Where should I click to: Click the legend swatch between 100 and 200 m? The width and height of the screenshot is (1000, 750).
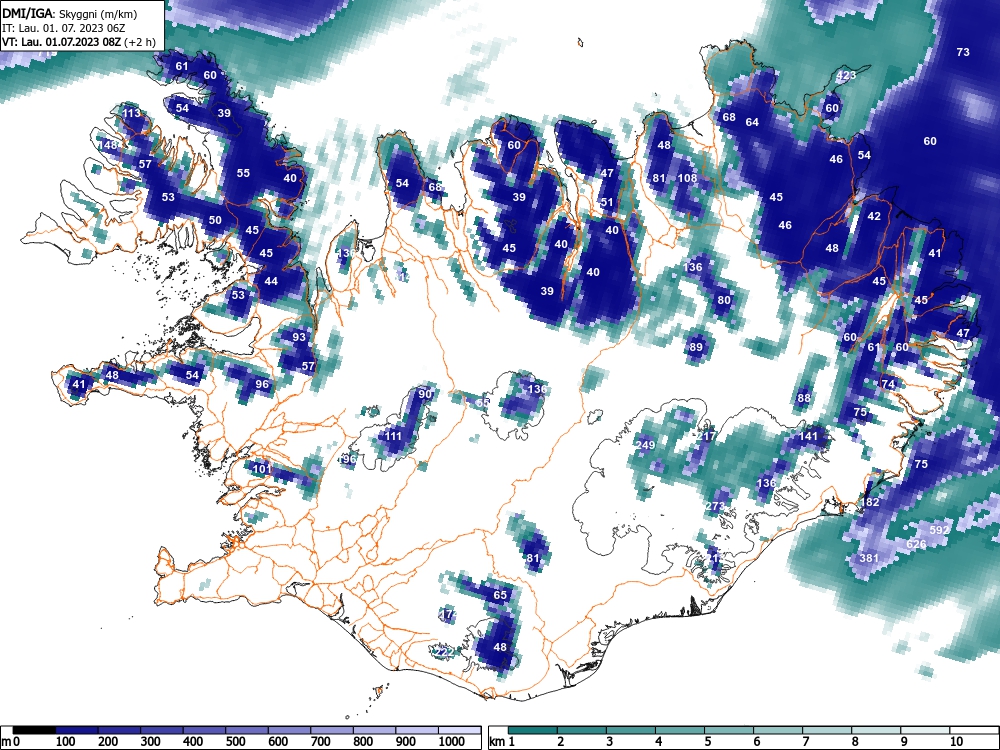coord(77,730)
